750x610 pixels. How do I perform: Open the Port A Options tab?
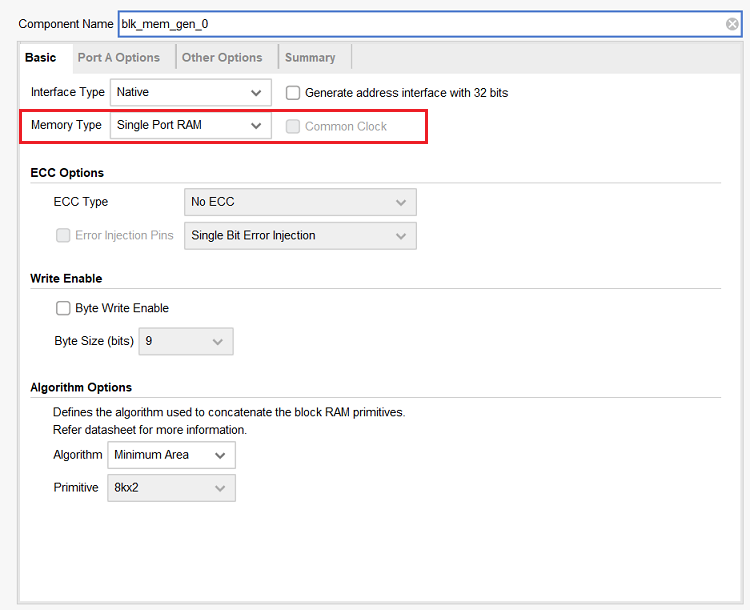pos(119,58)
